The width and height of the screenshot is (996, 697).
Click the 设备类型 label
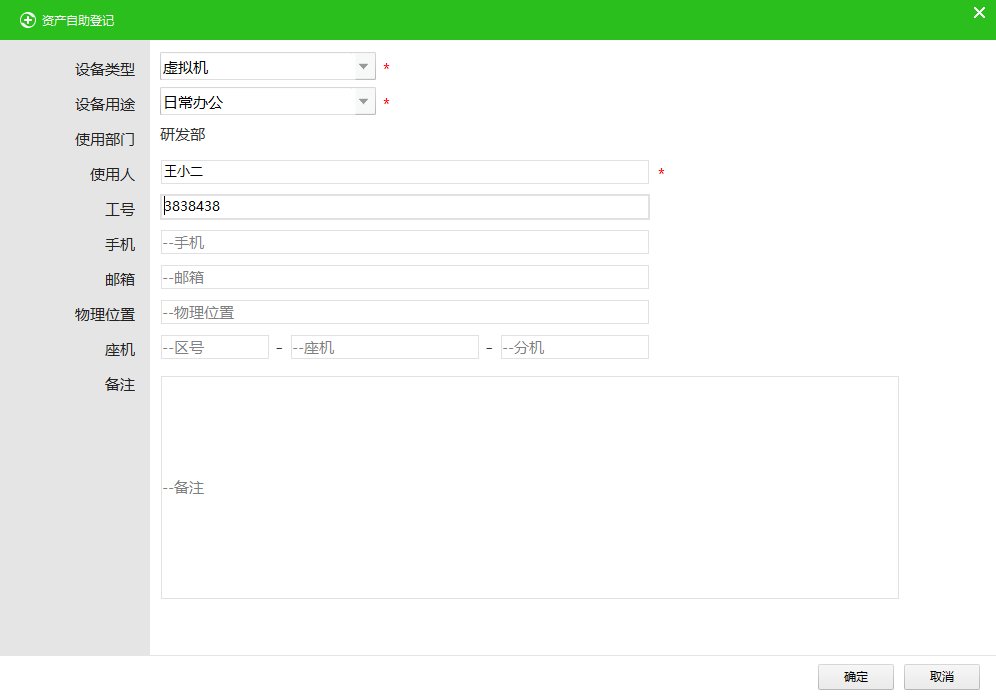point(105,69)
